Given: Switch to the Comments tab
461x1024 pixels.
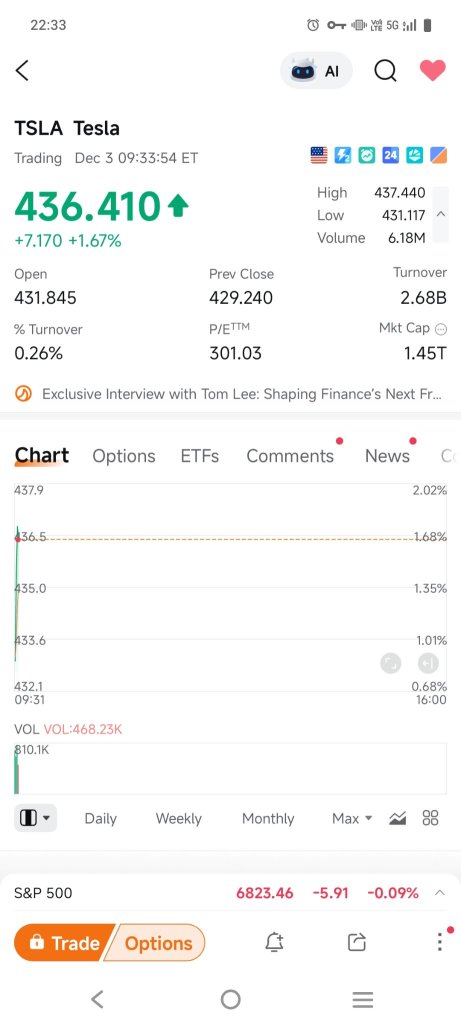Looking at the screenshot, I should pos(290,456).
